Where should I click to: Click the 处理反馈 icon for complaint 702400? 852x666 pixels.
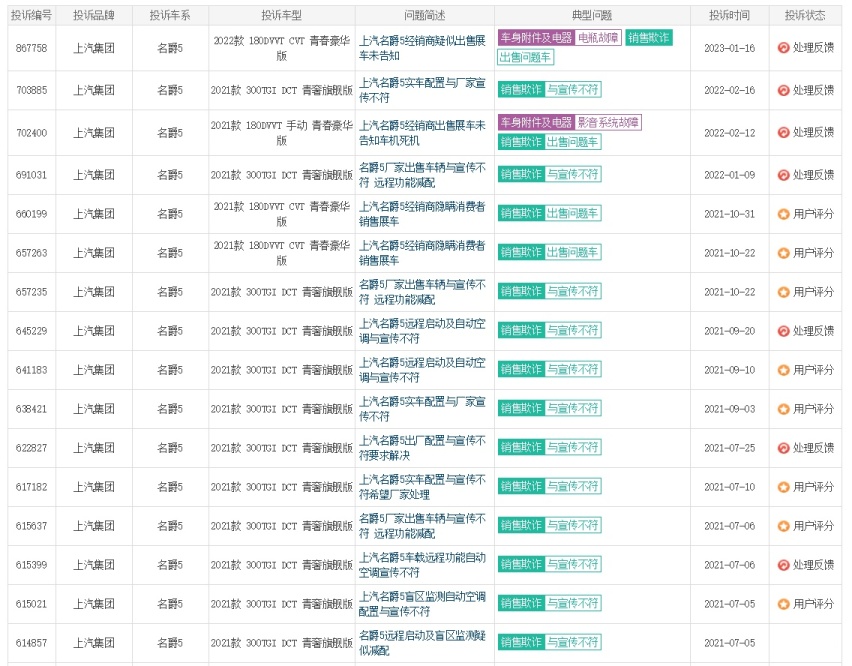pyautogui.click(x=783, y=133)
